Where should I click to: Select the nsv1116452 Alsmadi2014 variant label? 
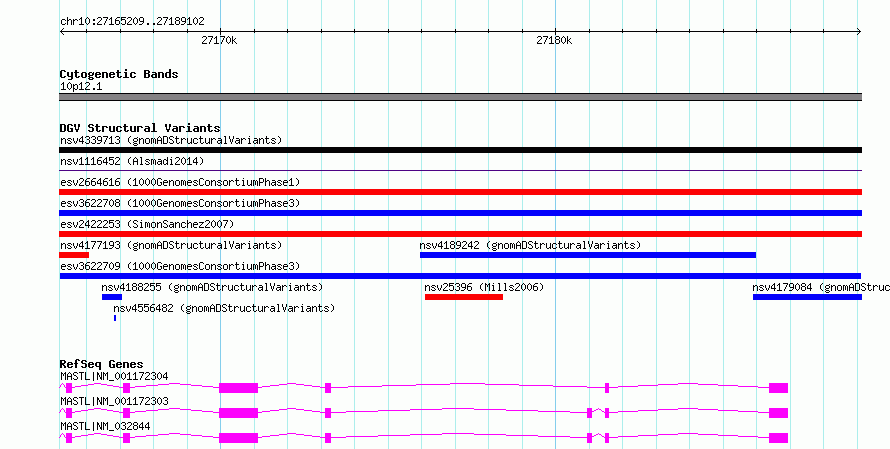pos(132,161)
